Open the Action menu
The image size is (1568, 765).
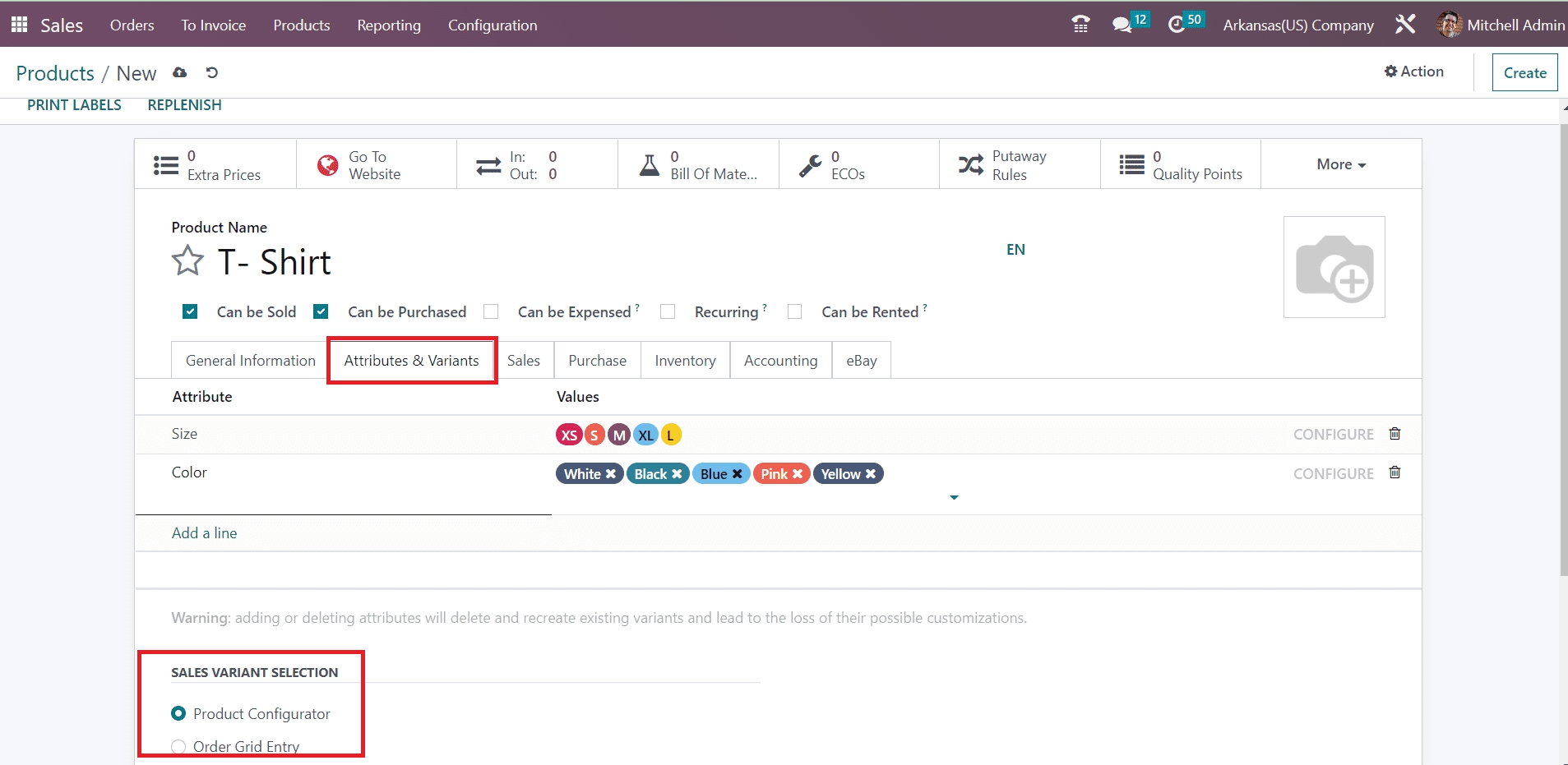pos(1413,71)
